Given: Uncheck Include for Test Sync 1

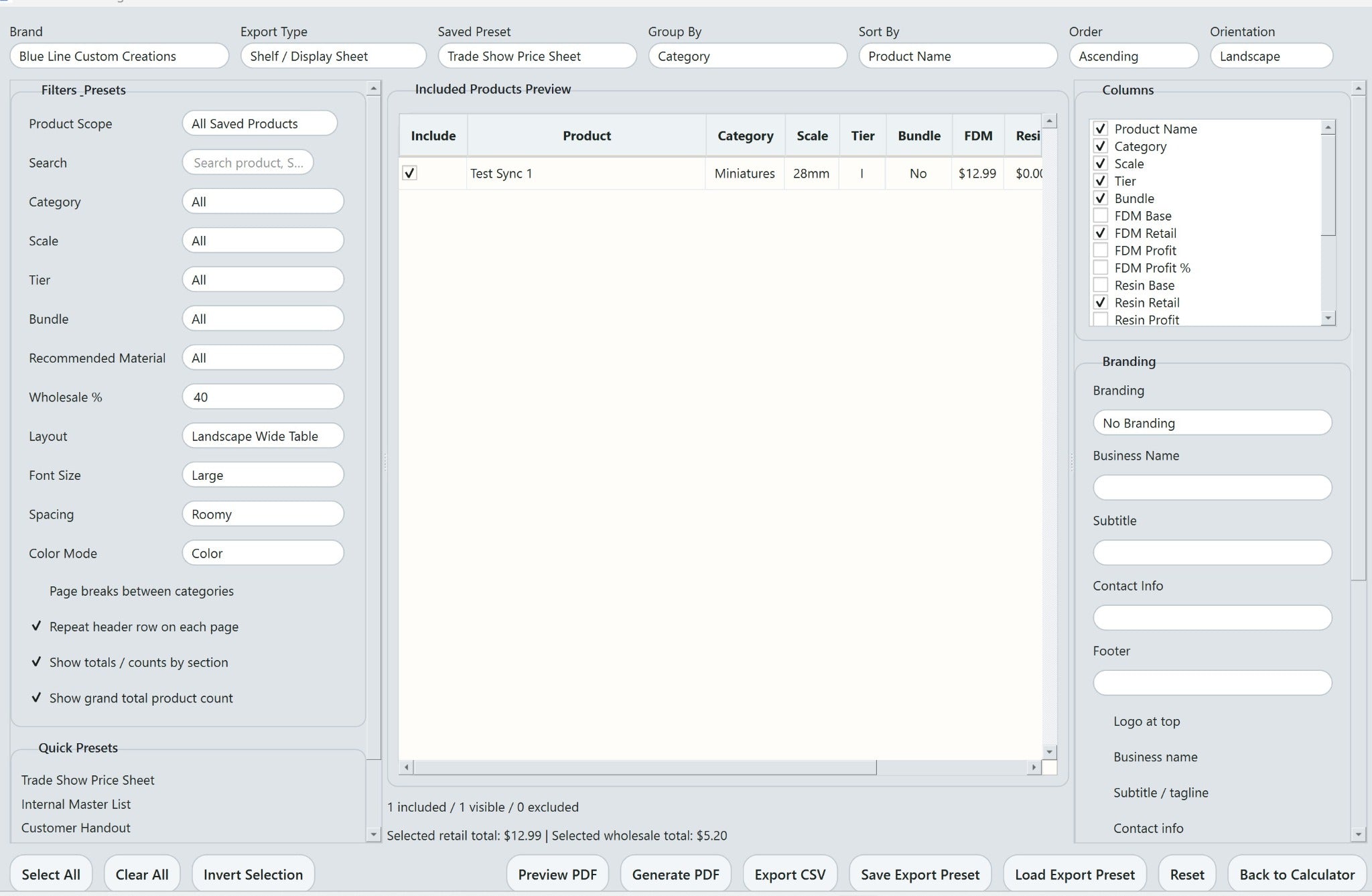Looking at the screenshot, I should click(409, 173).
